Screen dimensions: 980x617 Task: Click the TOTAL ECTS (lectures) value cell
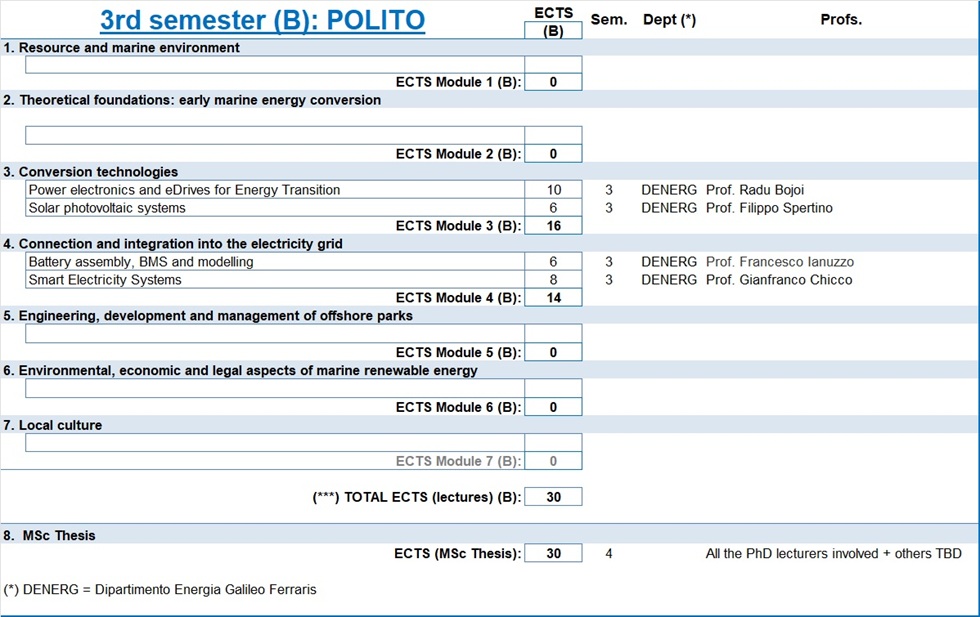553,497
